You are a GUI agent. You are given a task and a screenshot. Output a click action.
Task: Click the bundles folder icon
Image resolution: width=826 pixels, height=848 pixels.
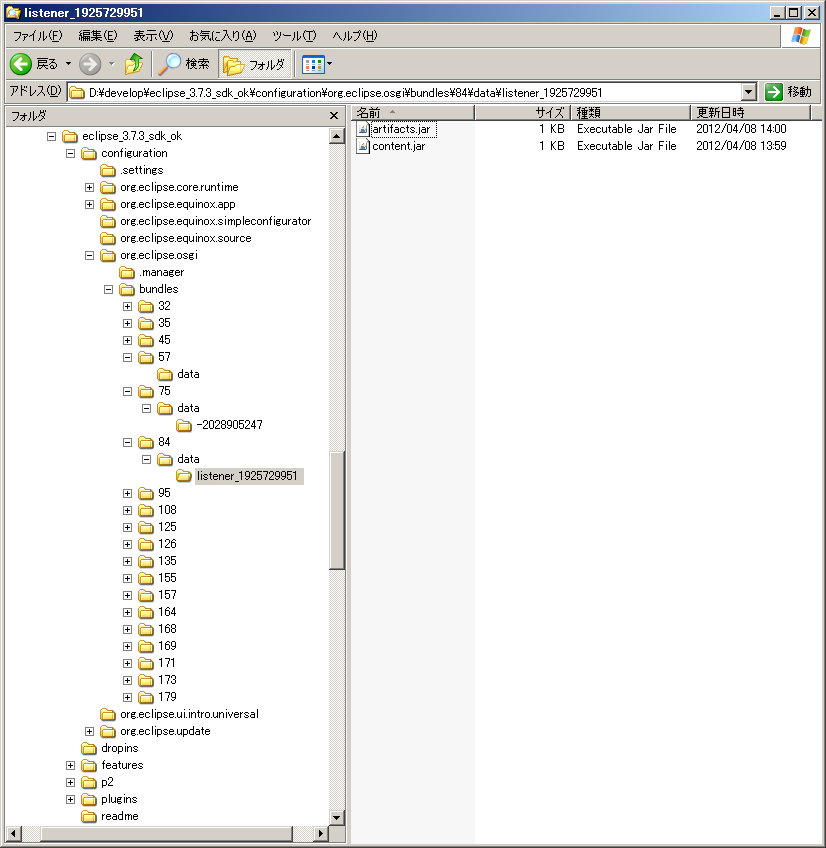tap(127, 289)
